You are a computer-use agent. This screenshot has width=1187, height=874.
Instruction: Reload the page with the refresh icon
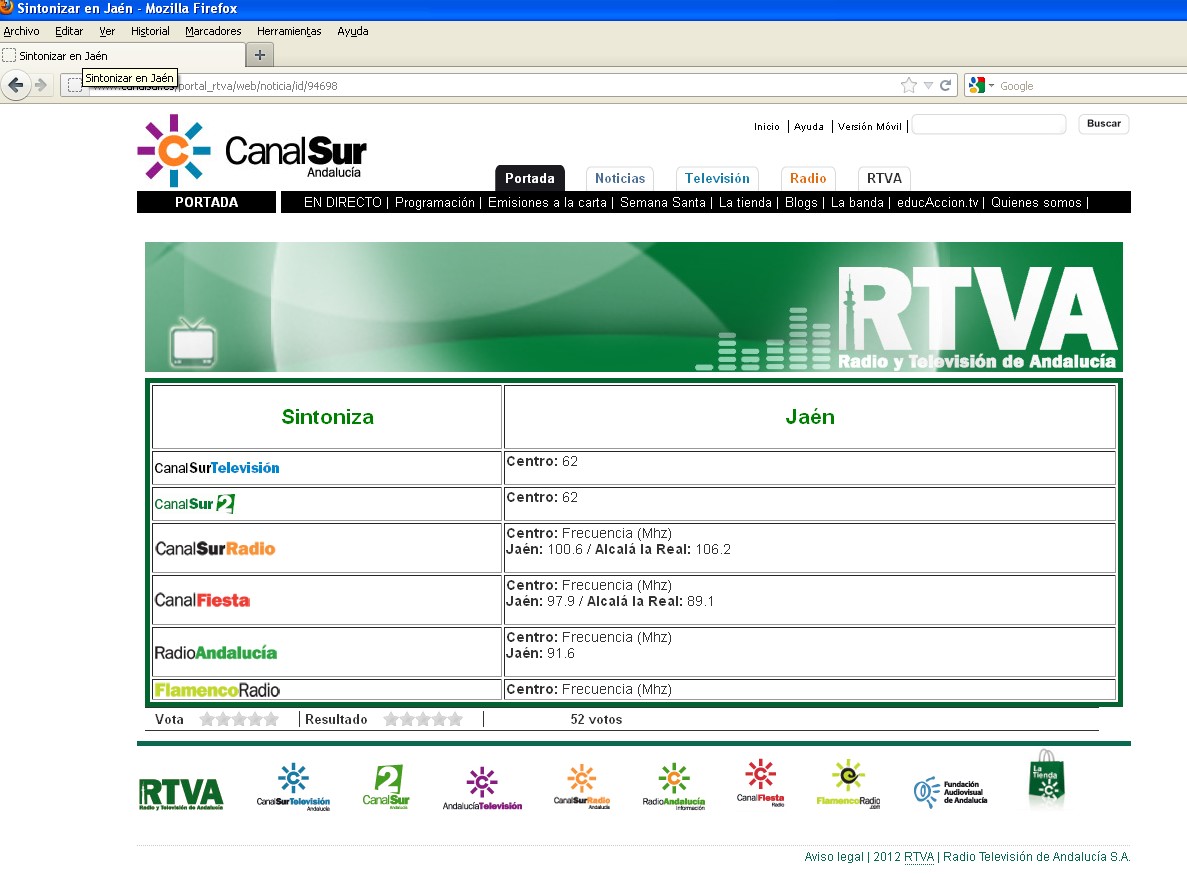click(x=945, y=86)
